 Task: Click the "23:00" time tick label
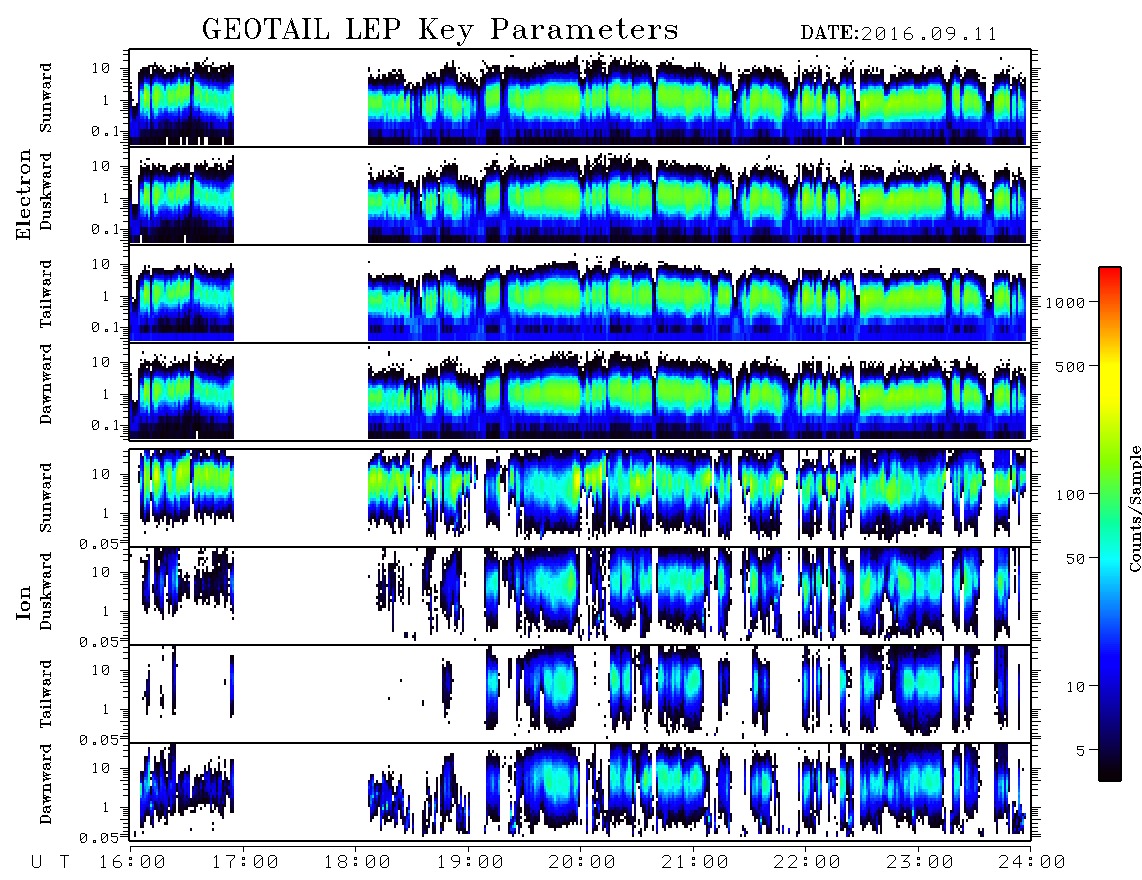pyautogui.click(x=920, y=863)
